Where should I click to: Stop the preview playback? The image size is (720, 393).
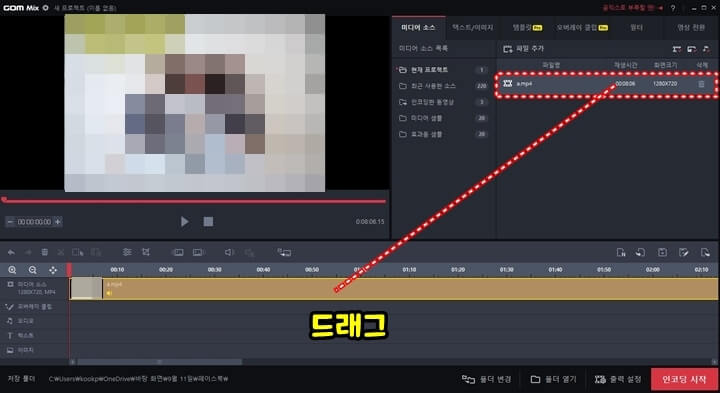(208, 222)
